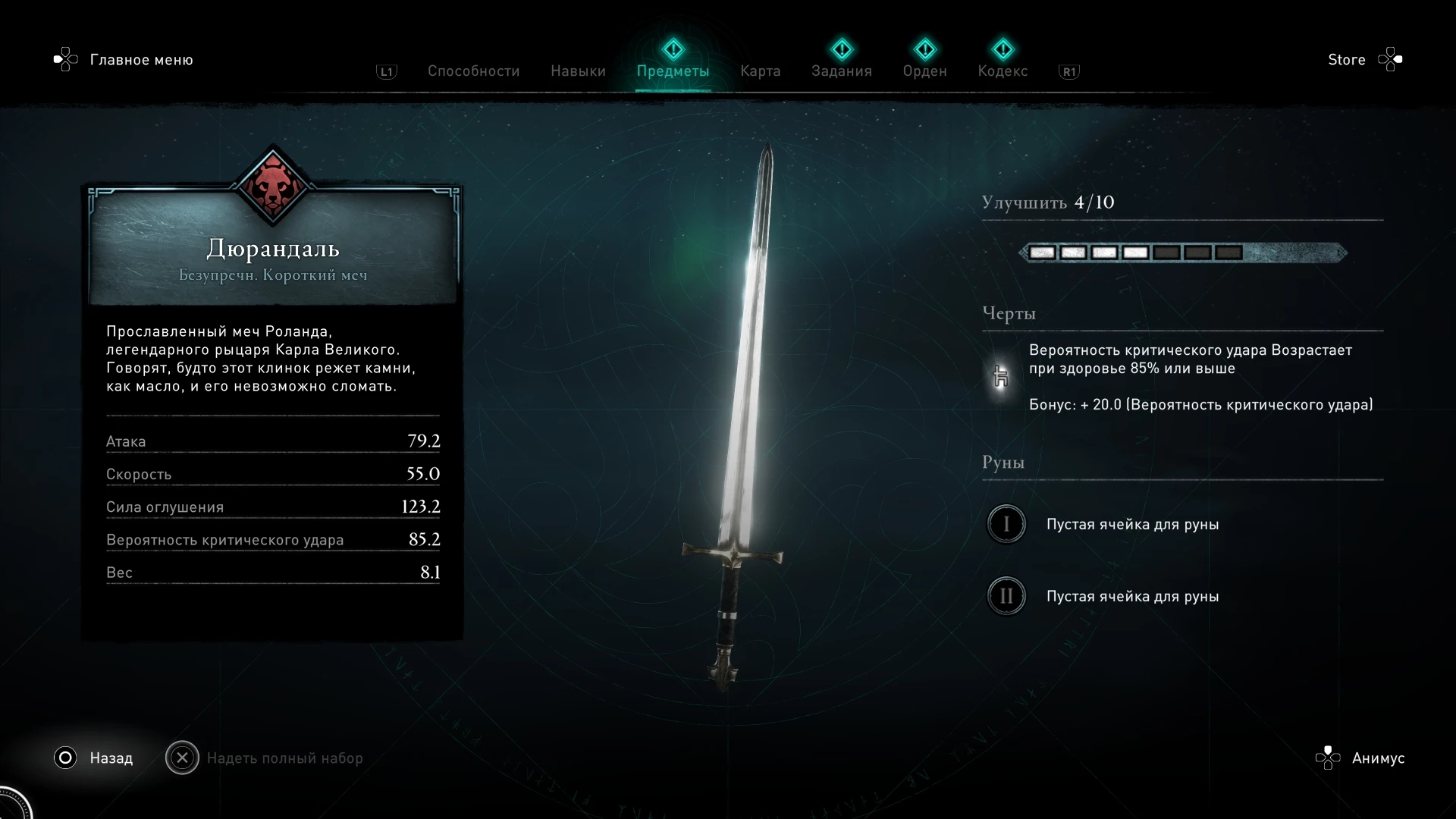Click the X icon for Надеть полный набор

tap(182, 758)
